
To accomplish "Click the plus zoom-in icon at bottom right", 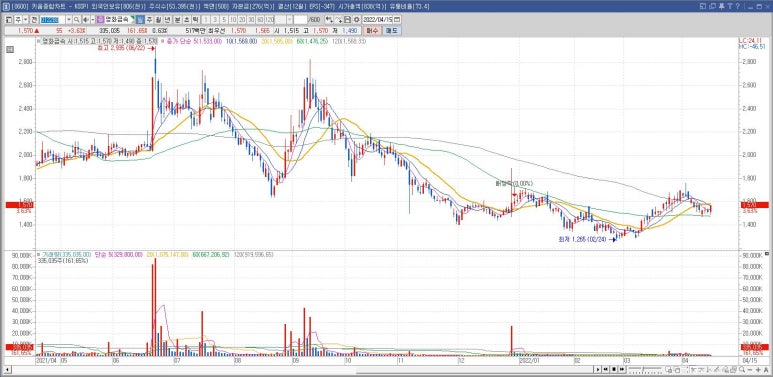I will (758, 370).
